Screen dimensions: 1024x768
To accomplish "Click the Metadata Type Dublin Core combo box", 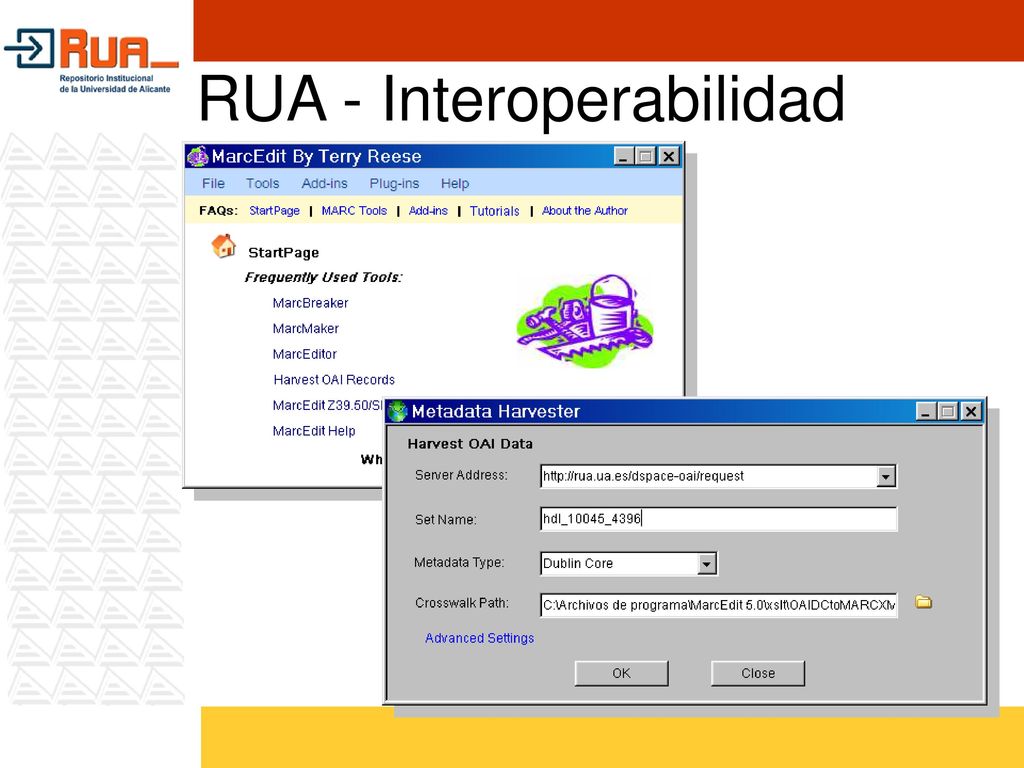I will [629, 564].
